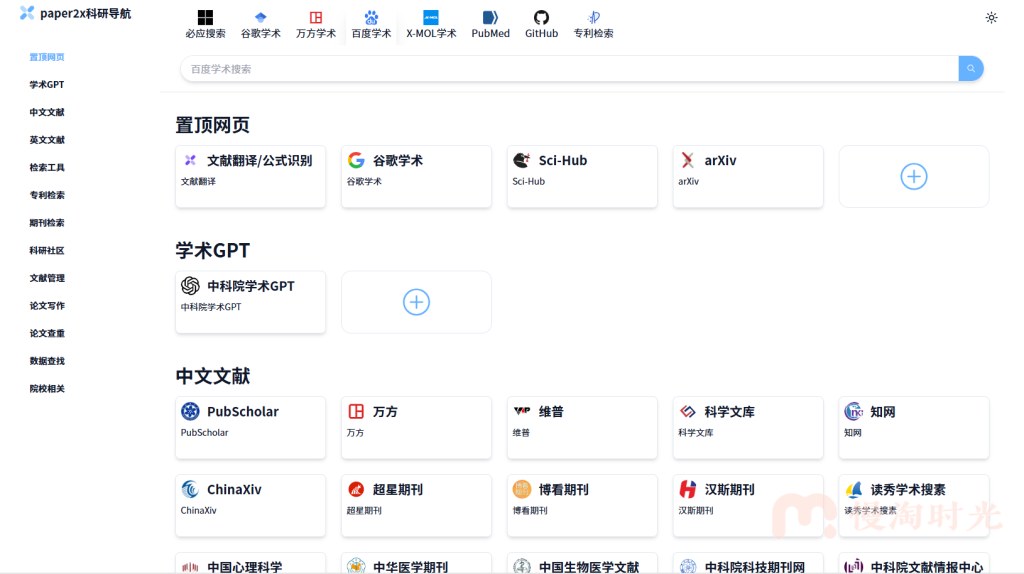This screenshot has height=574, width=1024.
Task: Open the 中国生物医学文献 card
Action: click(x=582, y=564)
